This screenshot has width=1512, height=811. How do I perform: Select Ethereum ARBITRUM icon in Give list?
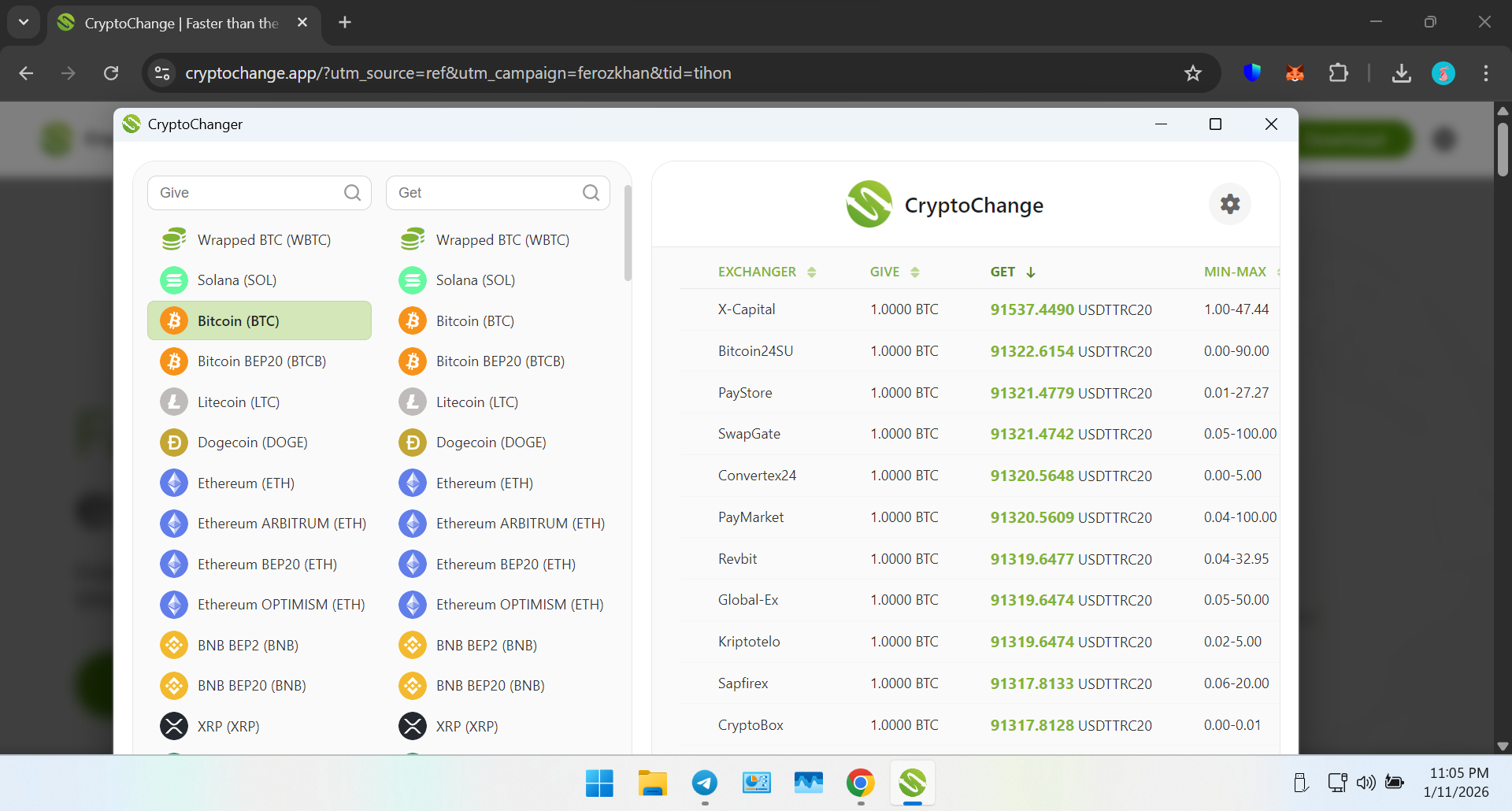click(x=174, y=524)
